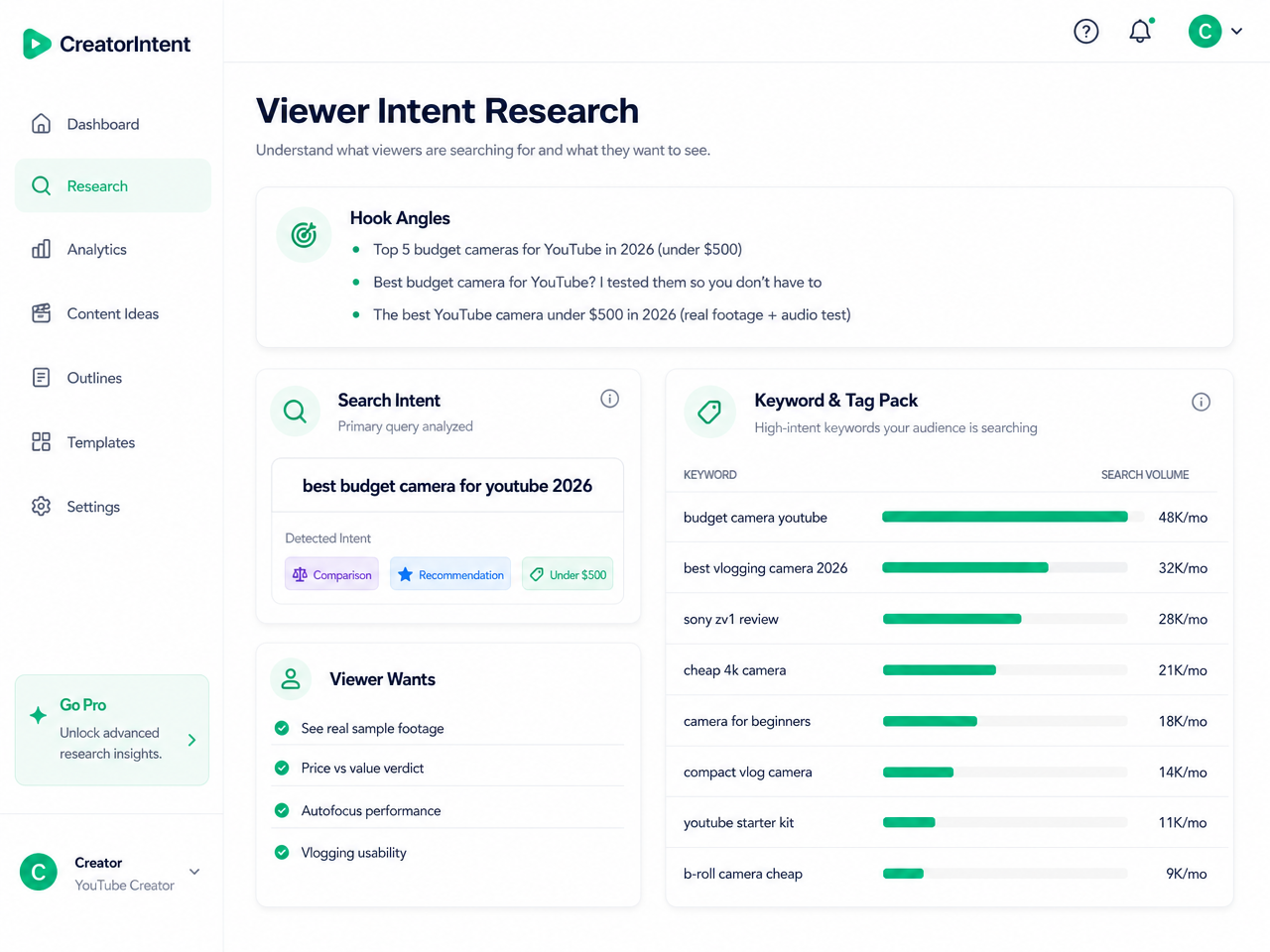The width and height of the screenshot is (1270, 952).
Task: Toggle 'Autofocus performance' check
Action: pos(282,810)
